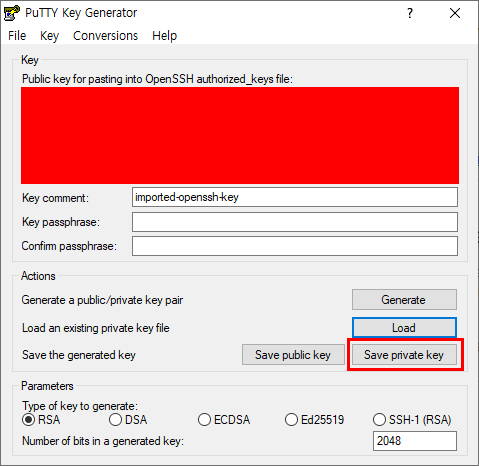Click the 'Key comment:' label
This screenshot has height=466, width=479.
pyautogui.click(x=55, y=198)
